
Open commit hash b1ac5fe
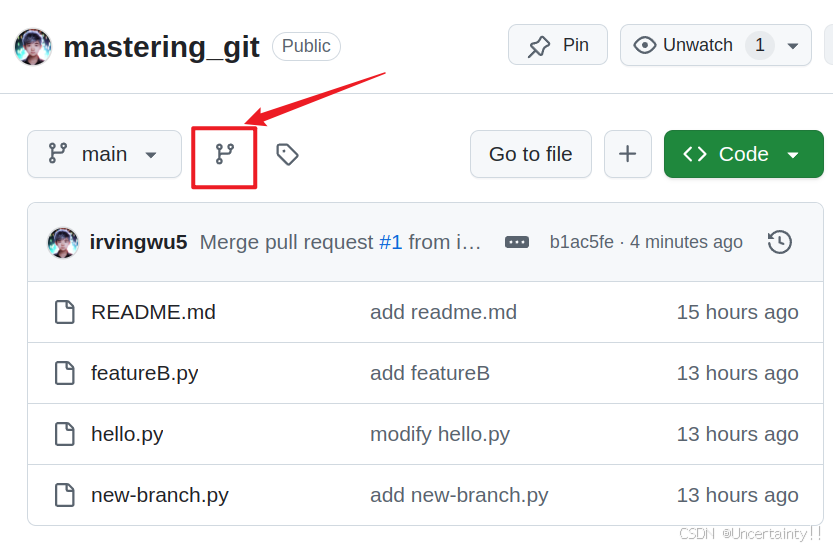(582, 242)
